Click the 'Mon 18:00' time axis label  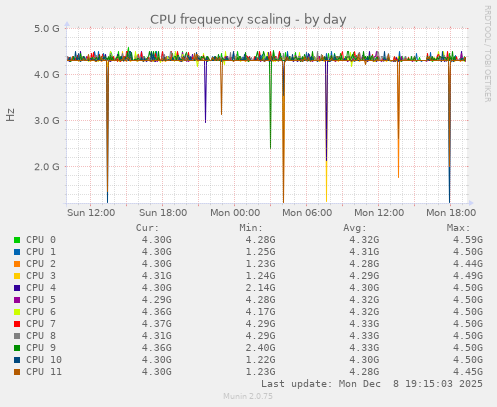click(x=451, y=213)
